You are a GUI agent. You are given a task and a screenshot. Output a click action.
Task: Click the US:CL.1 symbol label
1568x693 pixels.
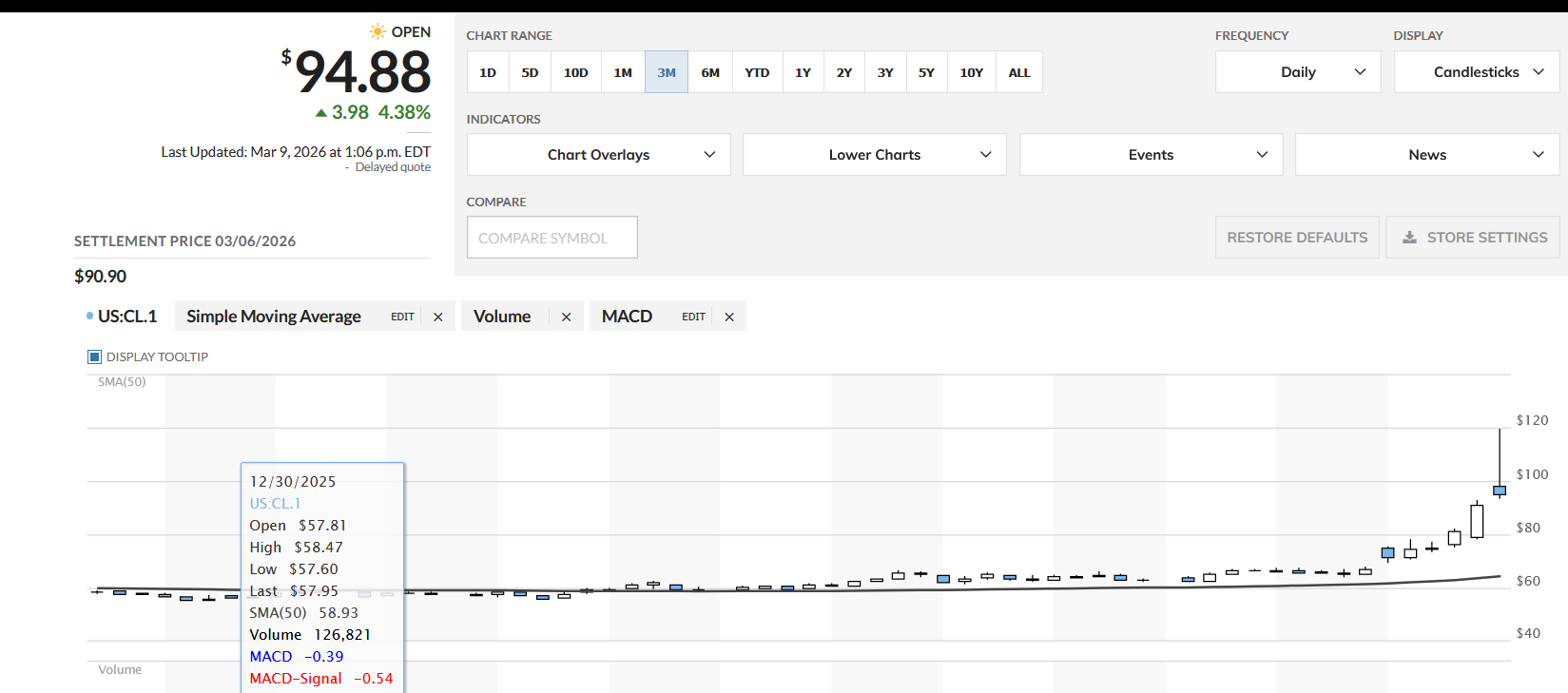pos(127,317)
